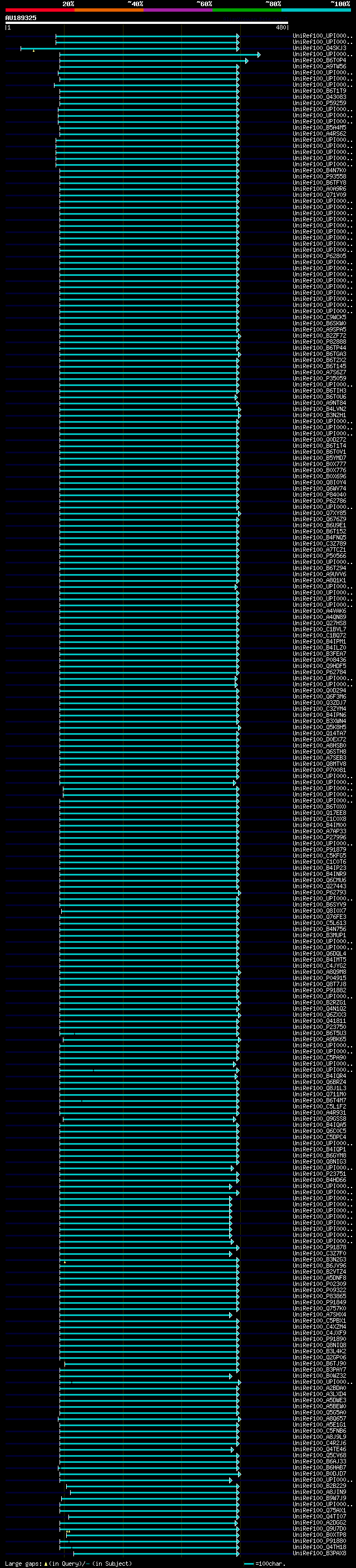Screen dimensions: 356x1568
Task: Select the UniRef100_Q676Z9 label
Action: coord(319,519)
